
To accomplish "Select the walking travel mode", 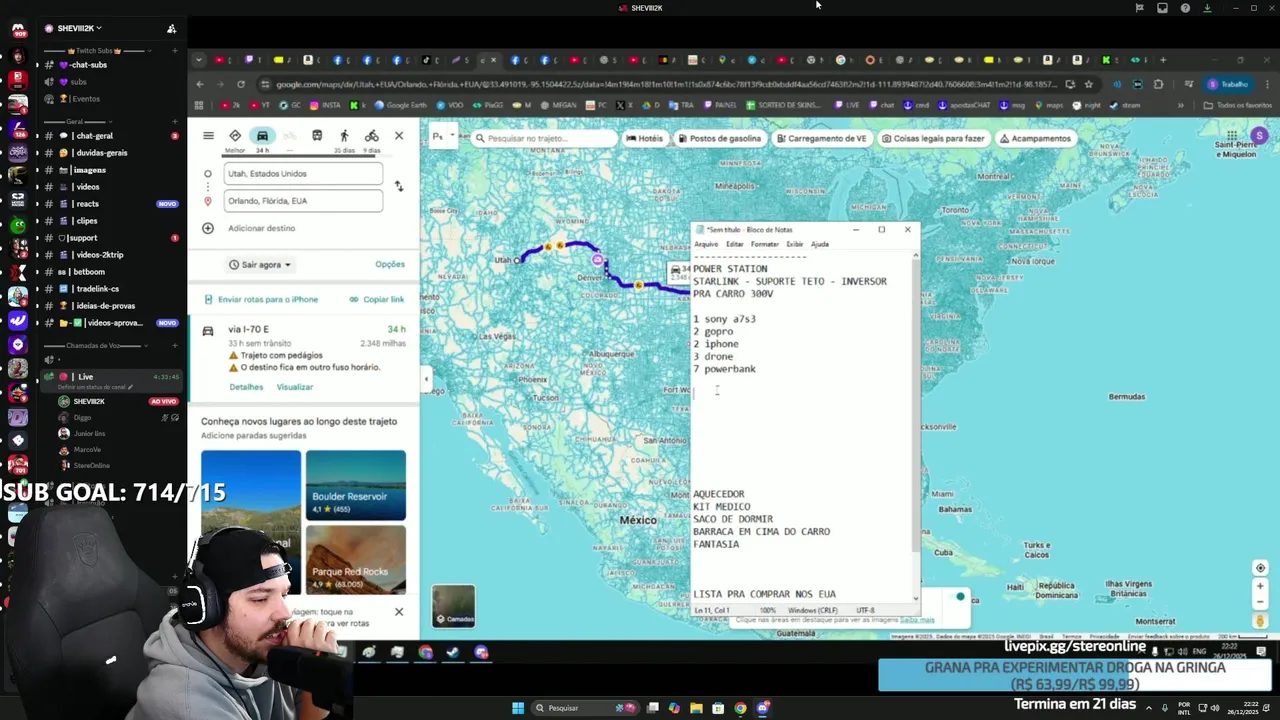I will pyautogui.click(x=344, y=140).
